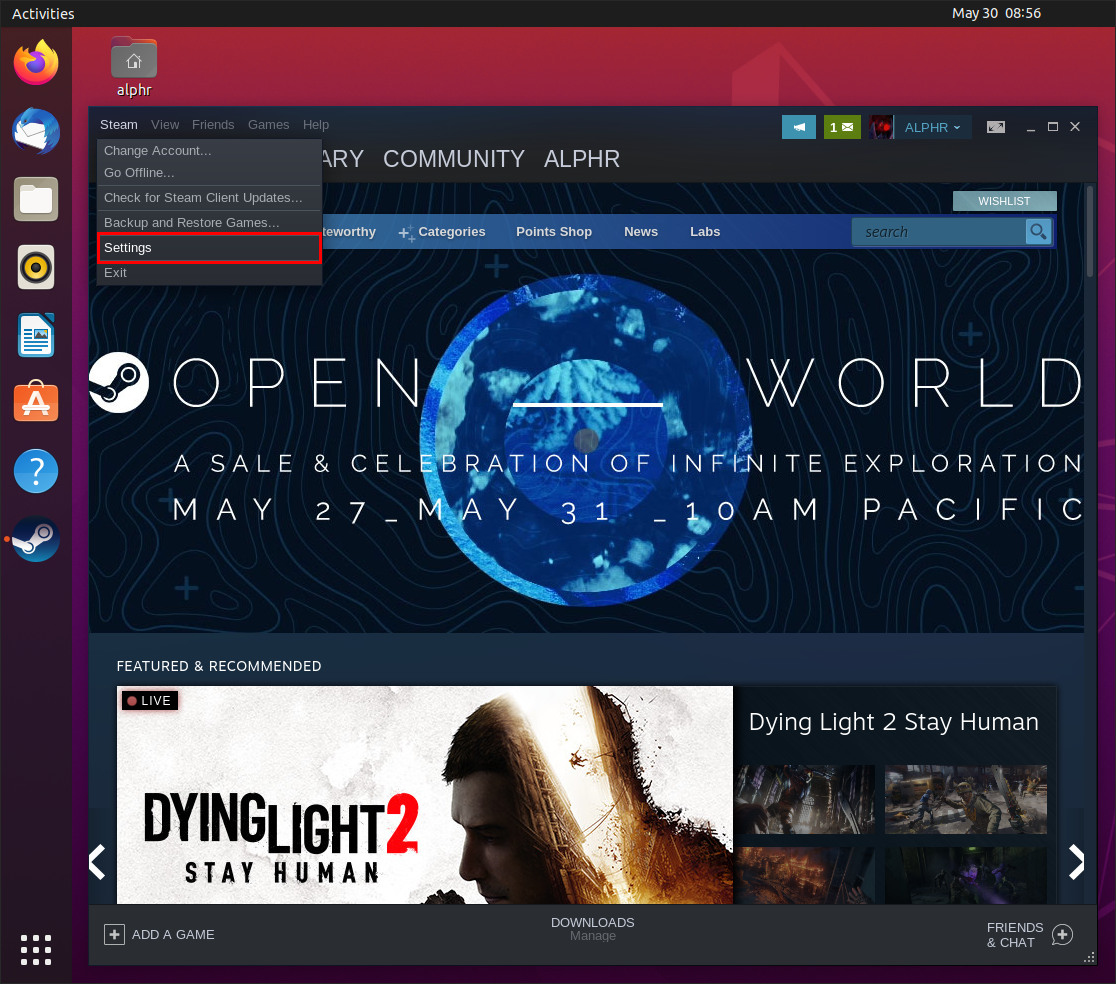The height and width of the screenshot is (984, 1116).
Task: Click the search magnifier button
Action: coord(1038,232)
